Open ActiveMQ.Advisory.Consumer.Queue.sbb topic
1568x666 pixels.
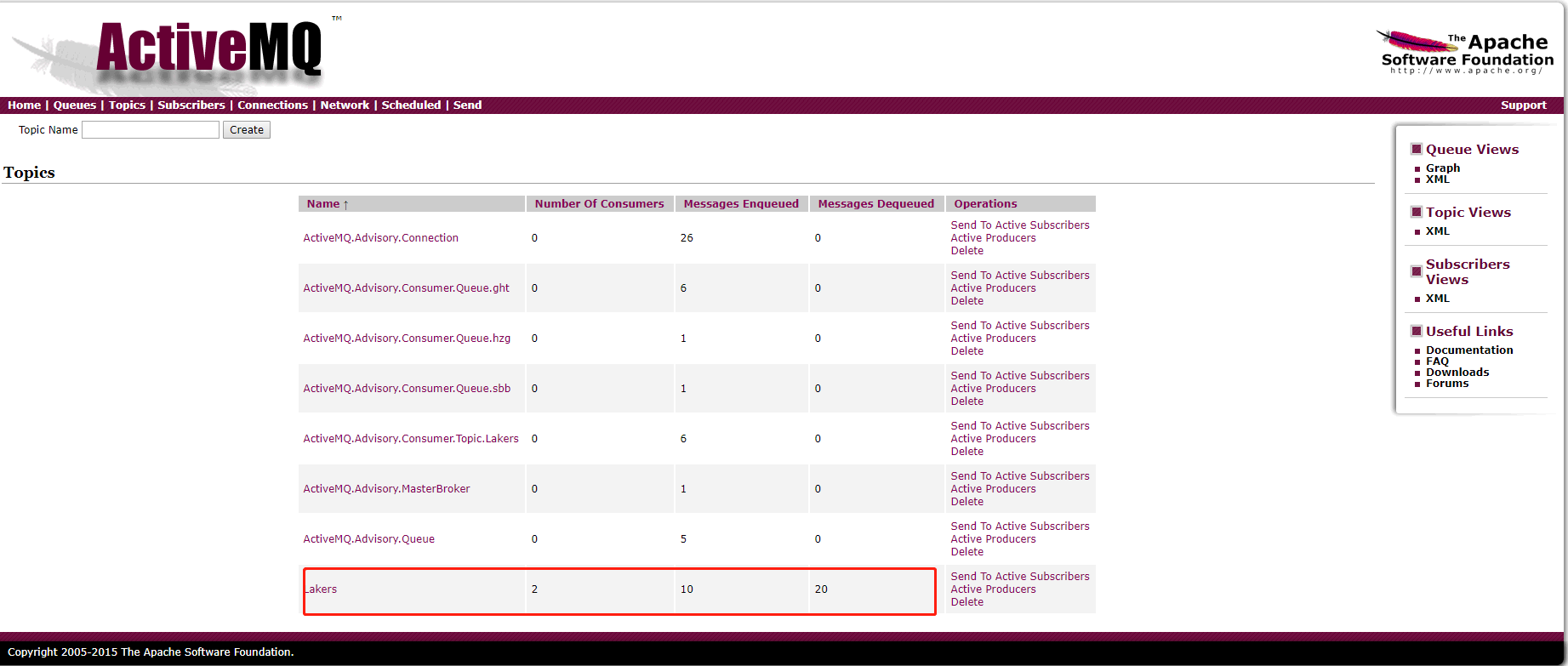pos(407,389)
